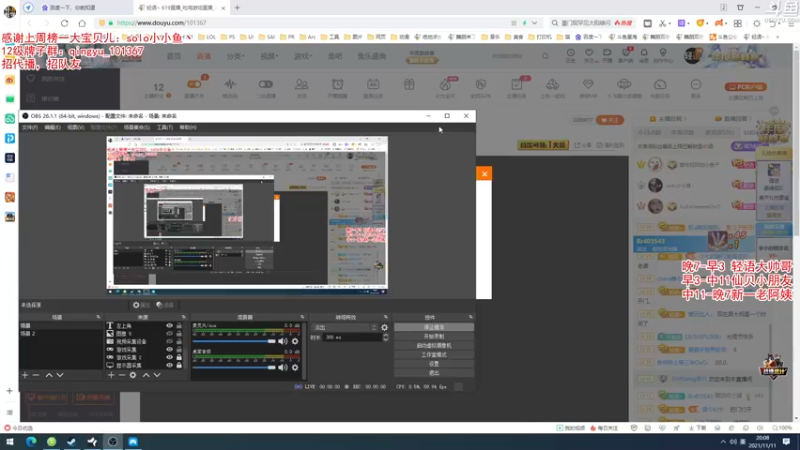
Task: Lock the 左上角 text source
Action: pyautogui.click(x=179, y=325)
